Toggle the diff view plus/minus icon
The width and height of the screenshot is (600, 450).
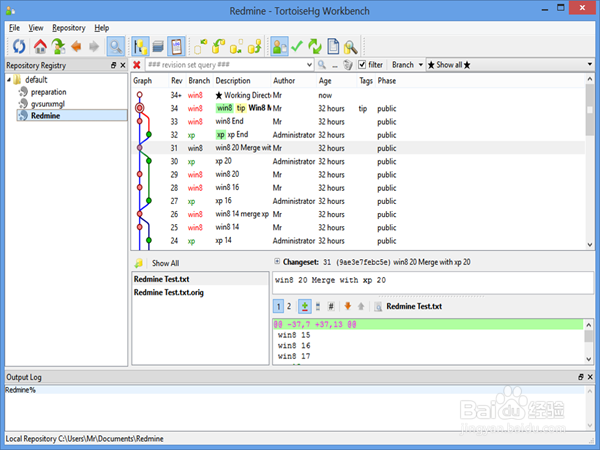(305, 306)
